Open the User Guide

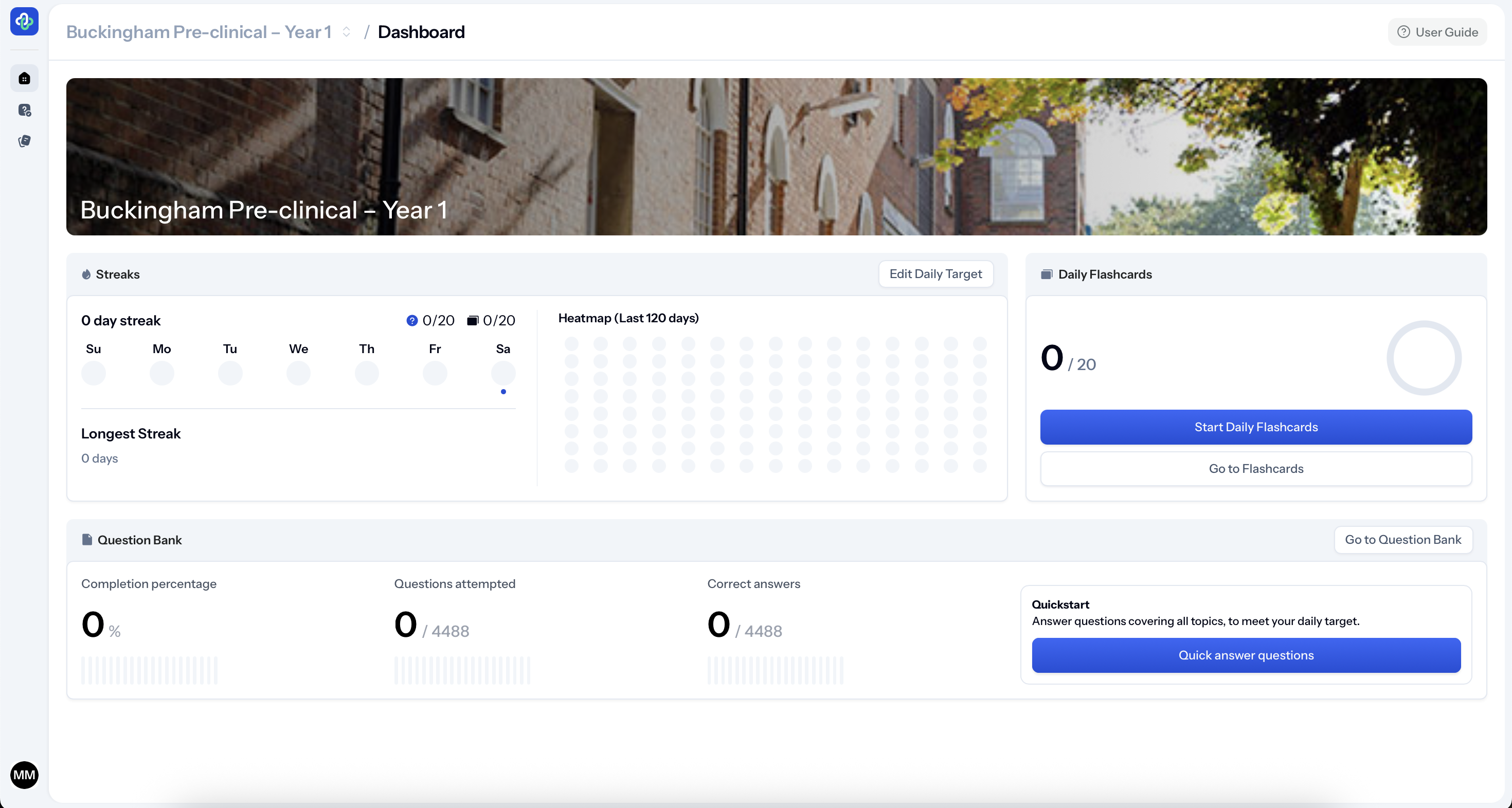1437,32
